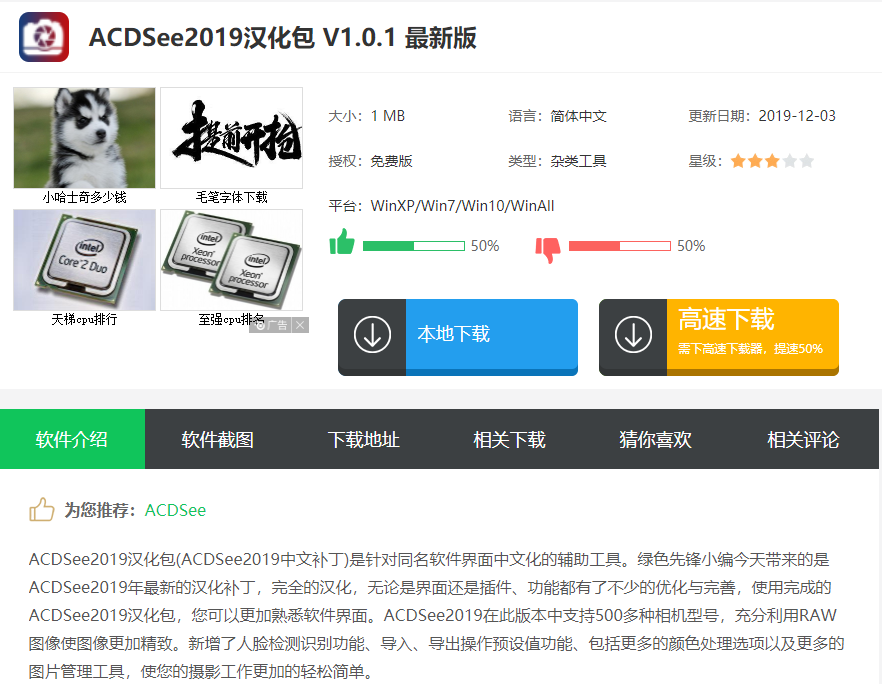Screen dimensions: 882x684
Task: Click the husky puppy thumbnail
Action: tap(84, 138)
